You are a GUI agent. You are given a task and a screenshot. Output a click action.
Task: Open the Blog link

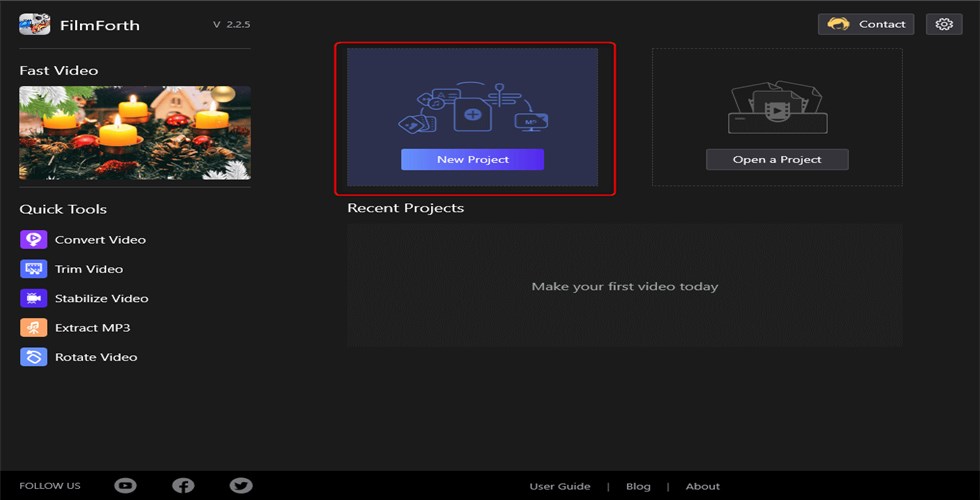coord(638,486)
